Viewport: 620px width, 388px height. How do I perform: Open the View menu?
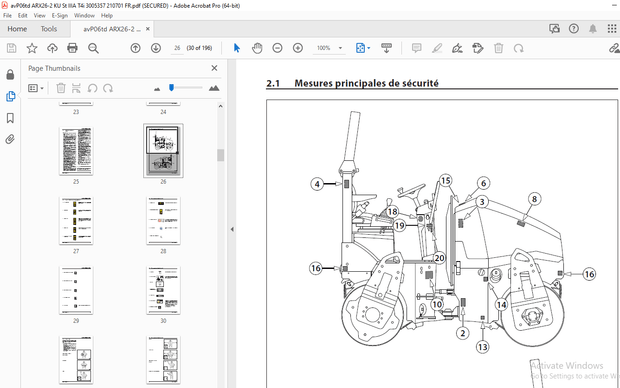pos(40,15)
